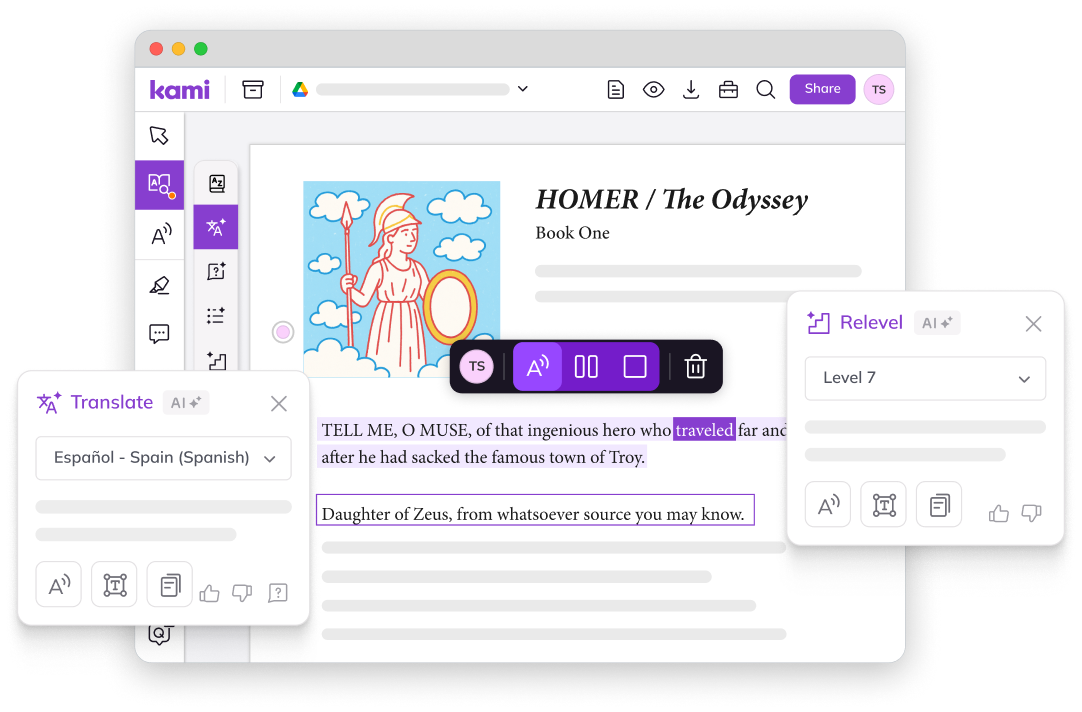Click the pink circle marker beside image
Image resolution: width=1082 pixels, height=712 pixels.
(283, 333)
